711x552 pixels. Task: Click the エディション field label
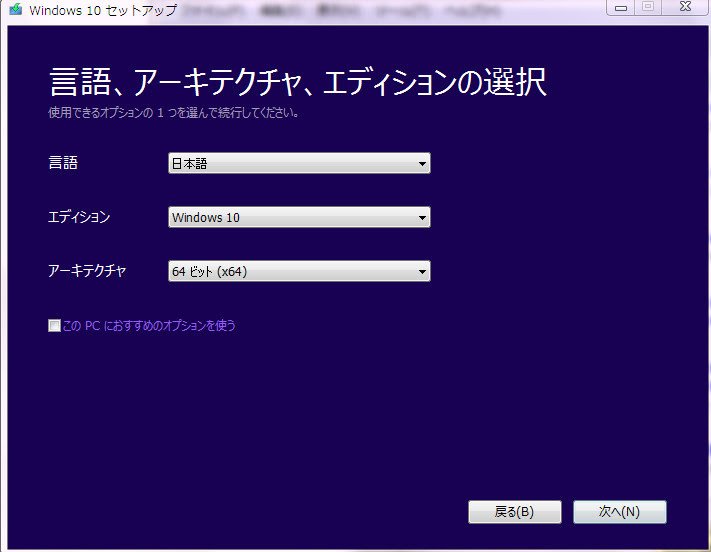(79, 217)
